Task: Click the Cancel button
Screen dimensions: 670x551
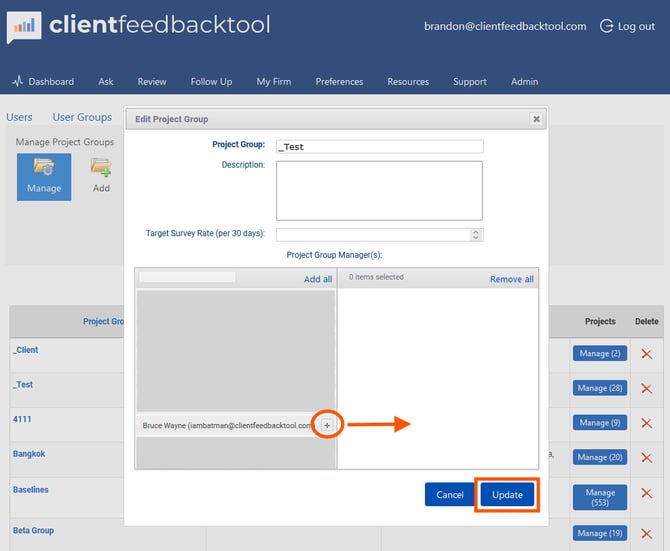Action: [450, 495]
